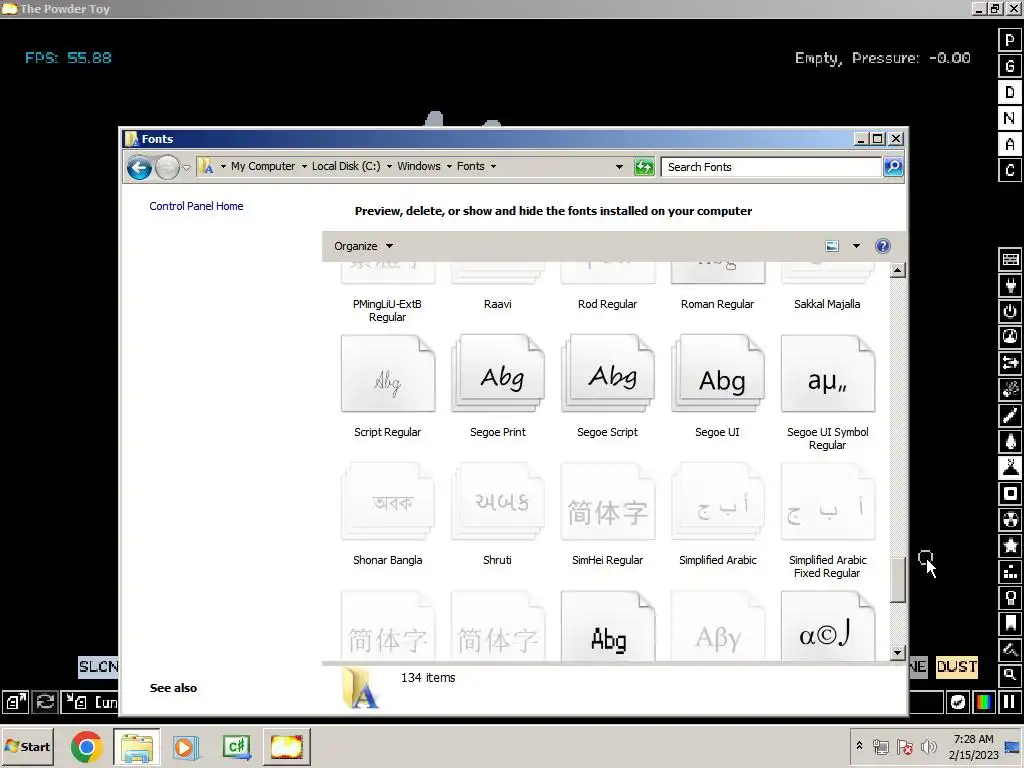Image resolution: width=1024 pixels, height=768 pixels.
Task: Open Powder Toy element search magnifier
Action: (x=1010, y=675)
